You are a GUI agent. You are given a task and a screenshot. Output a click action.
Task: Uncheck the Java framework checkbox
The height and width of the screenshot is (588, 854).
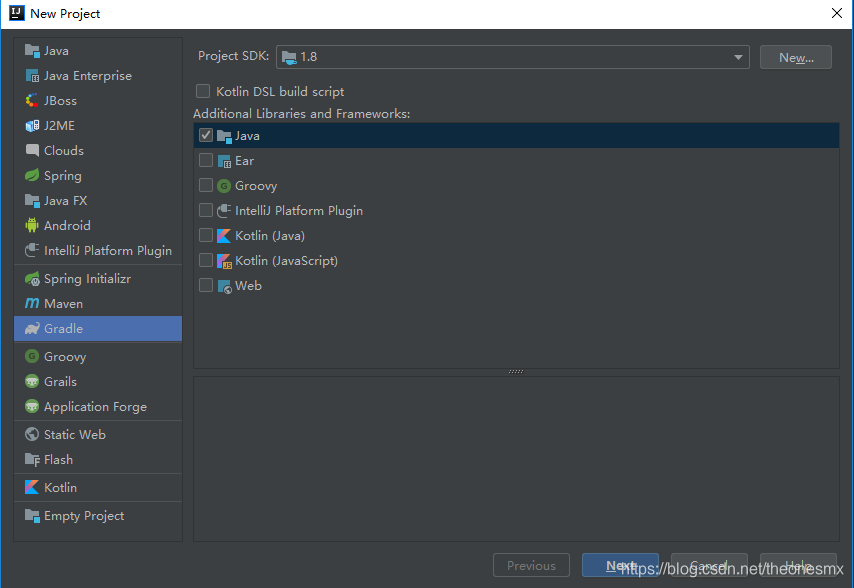(x=206, y=135)
